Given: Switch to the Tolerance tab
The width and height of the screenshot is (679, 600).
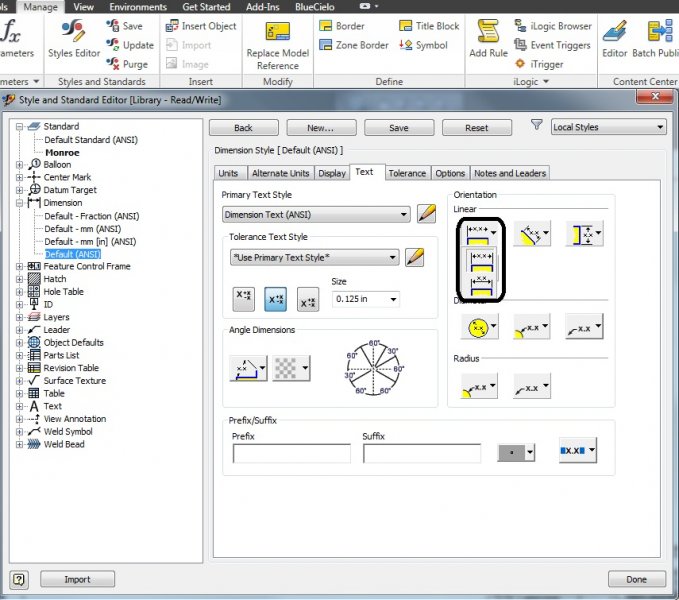Looking at the screenshot, I should (x=407, y=173).
